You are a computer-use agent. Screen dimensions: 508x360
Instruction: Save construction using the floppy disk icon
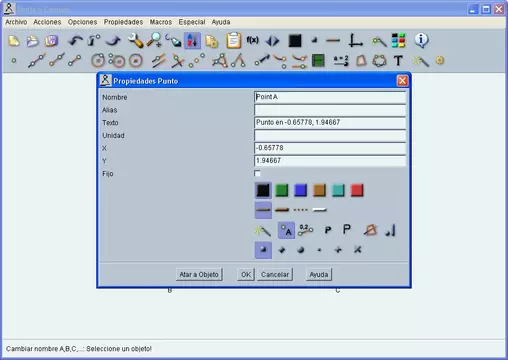pos(52,41)
